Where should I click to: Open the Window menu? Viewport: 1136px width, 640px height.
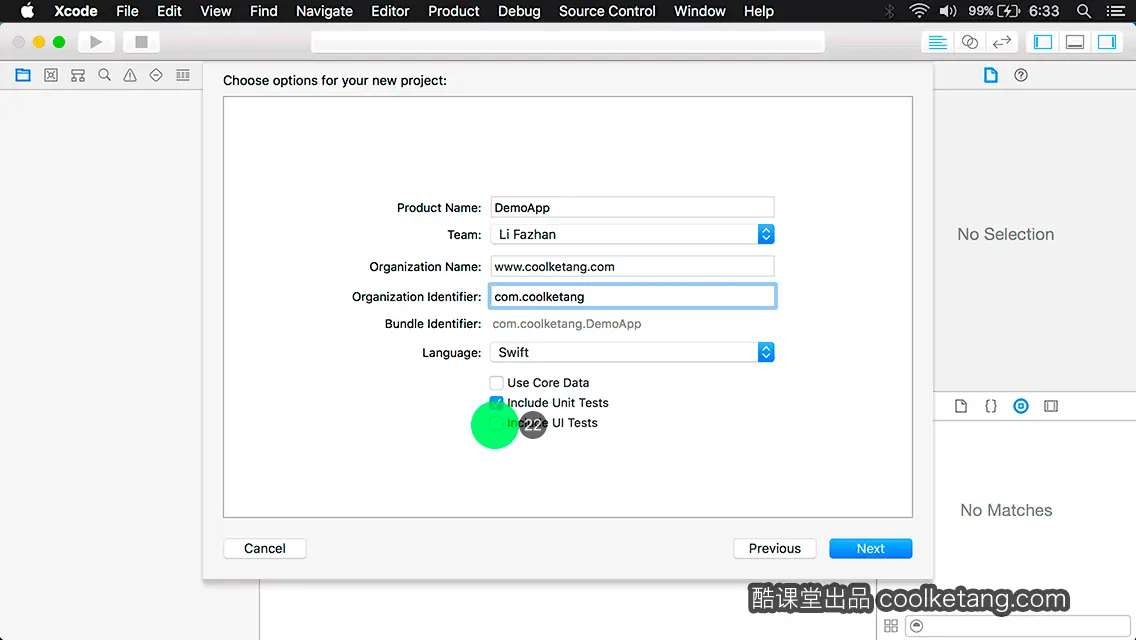pos(699,11)
